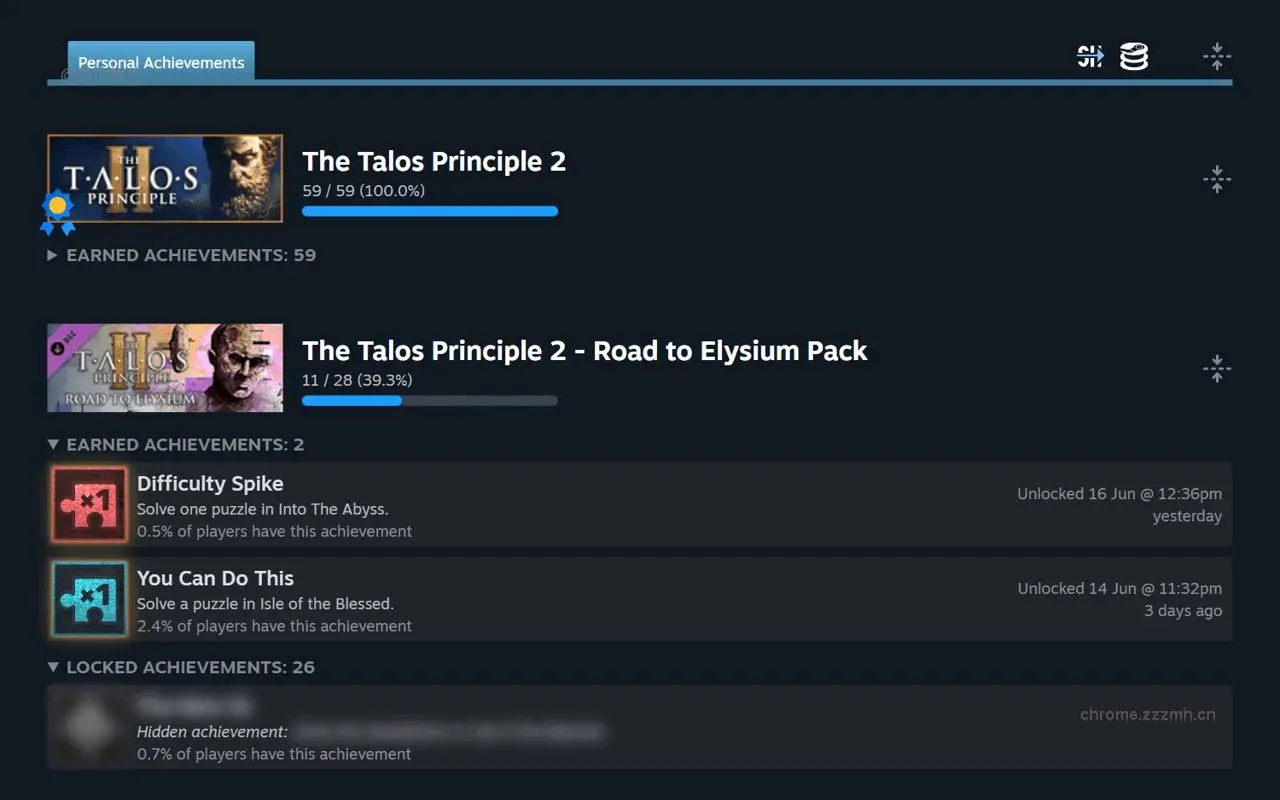The height and width of the screenshot is (800, 1280).
Task: Click the Talos Principle 2 progress bar
Action: [x=430, y=211]
